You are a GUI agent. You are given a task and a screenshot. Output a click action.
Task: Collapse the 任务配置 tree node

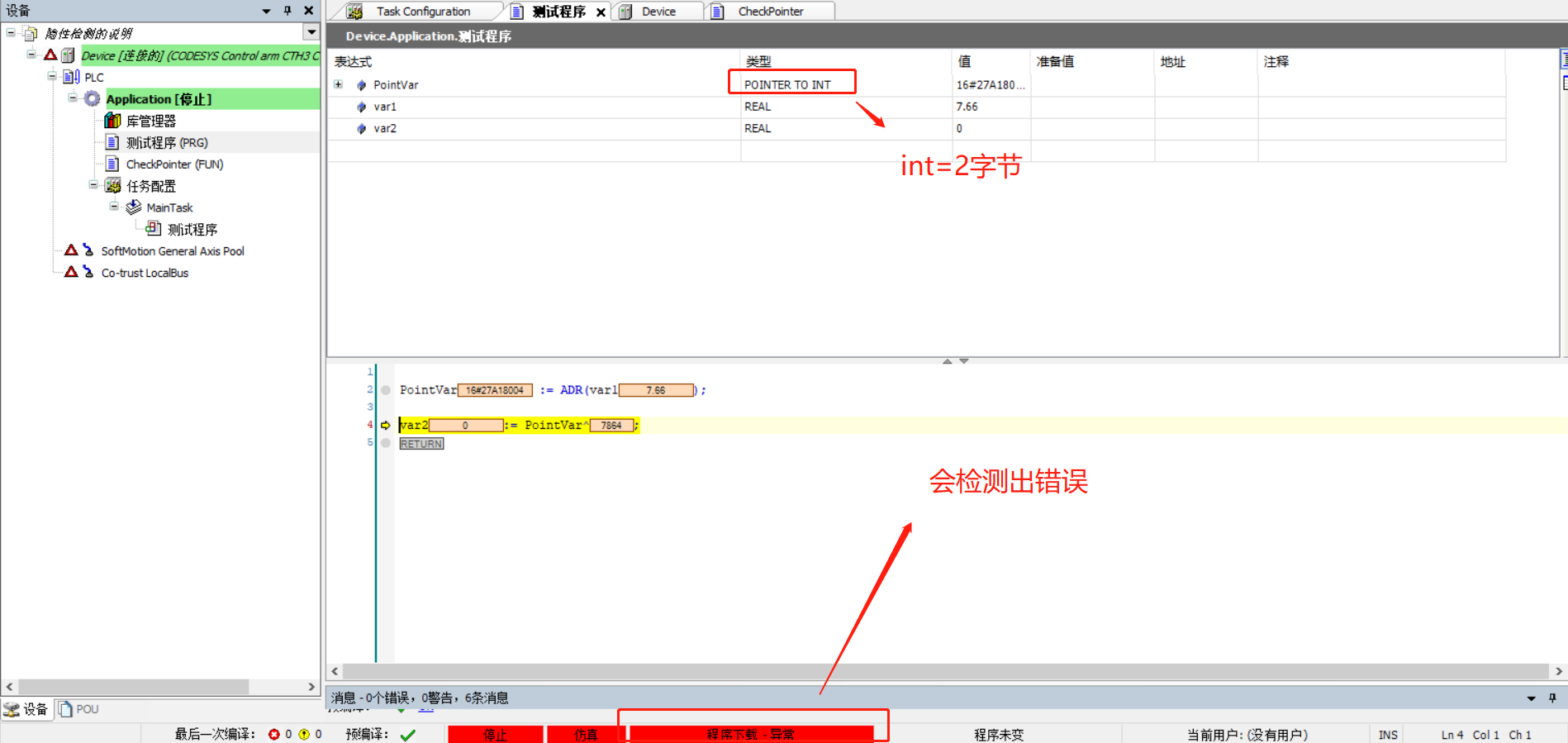pos(93,184)
